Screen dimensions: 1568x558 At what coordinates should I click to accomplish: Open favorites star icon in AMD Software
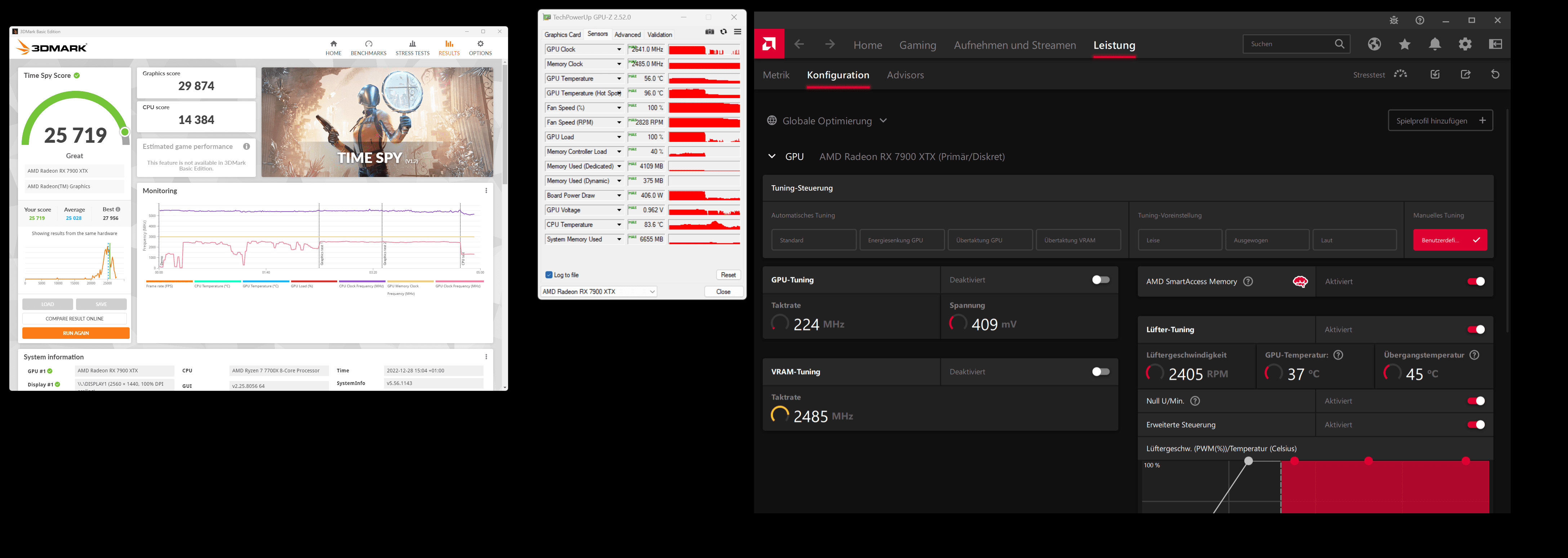pos(1404,44)
